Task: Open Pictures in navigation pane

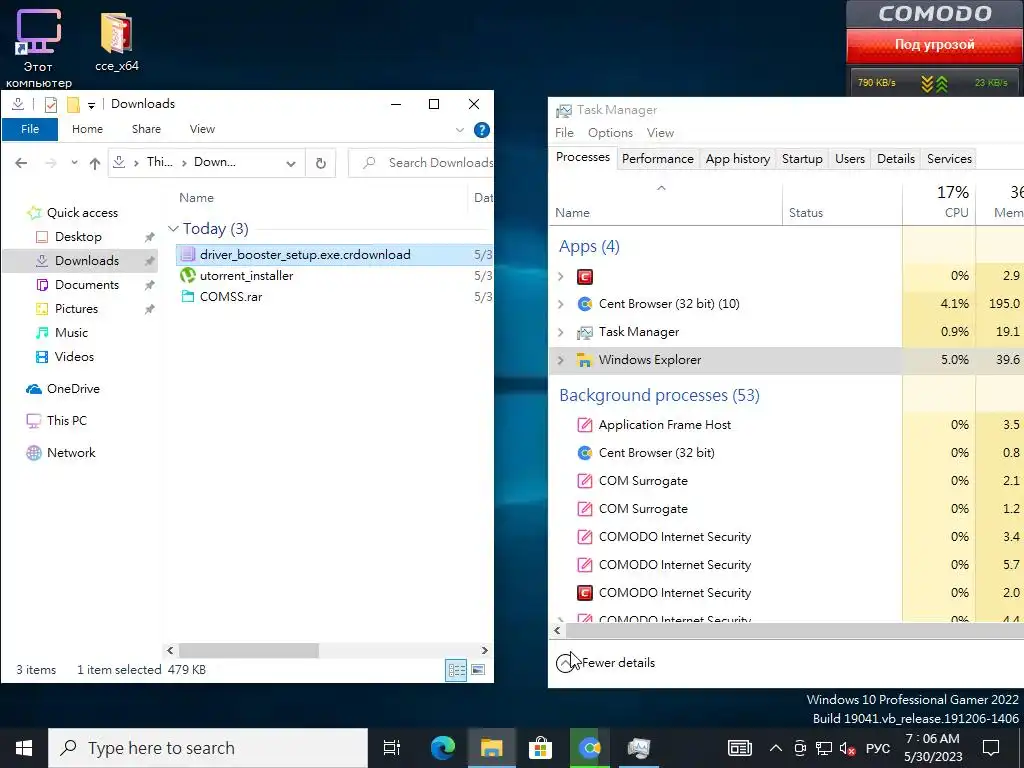Action: coord(76,309)
